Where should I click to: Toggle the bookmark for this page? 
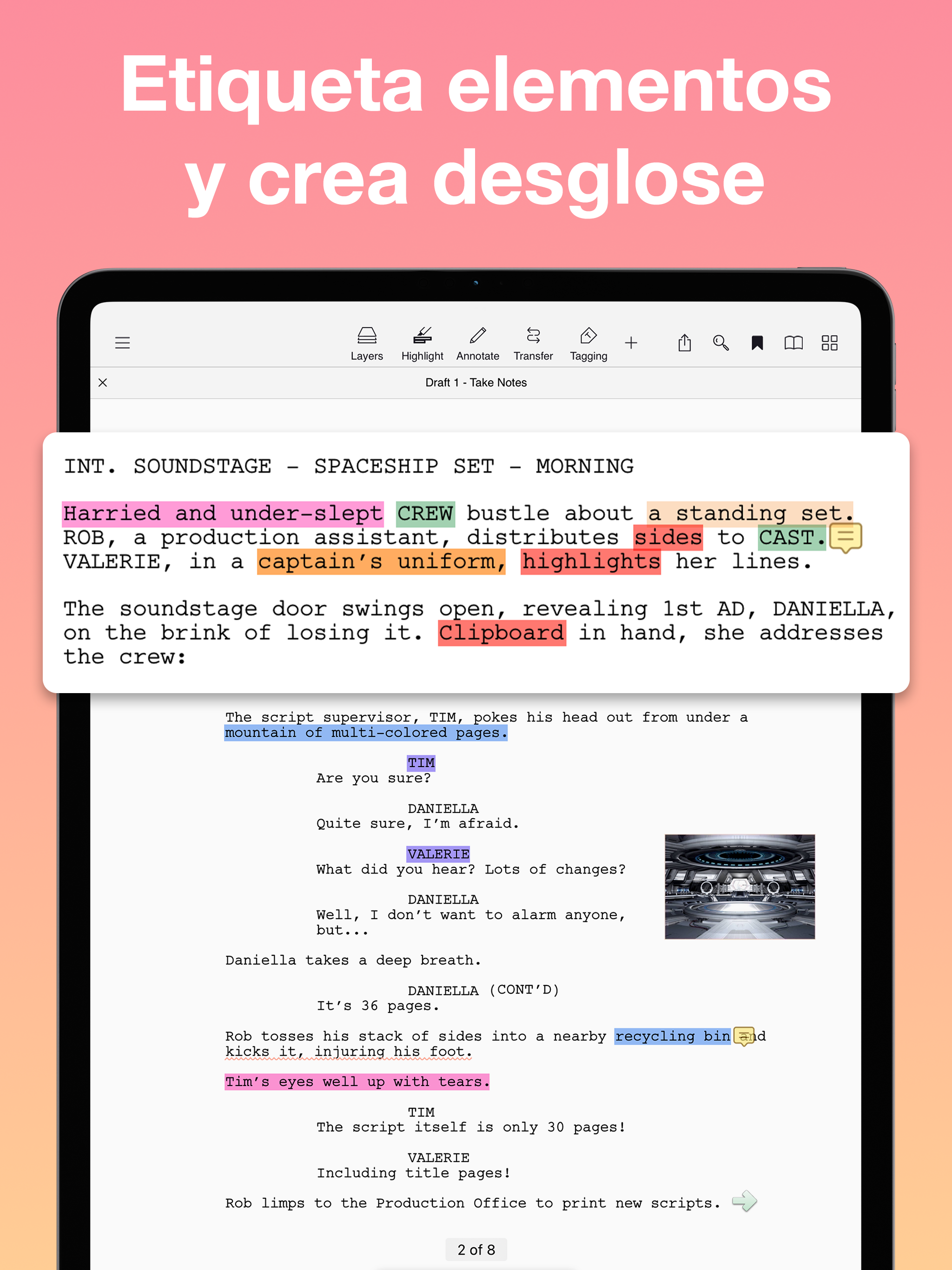point(757,343)
